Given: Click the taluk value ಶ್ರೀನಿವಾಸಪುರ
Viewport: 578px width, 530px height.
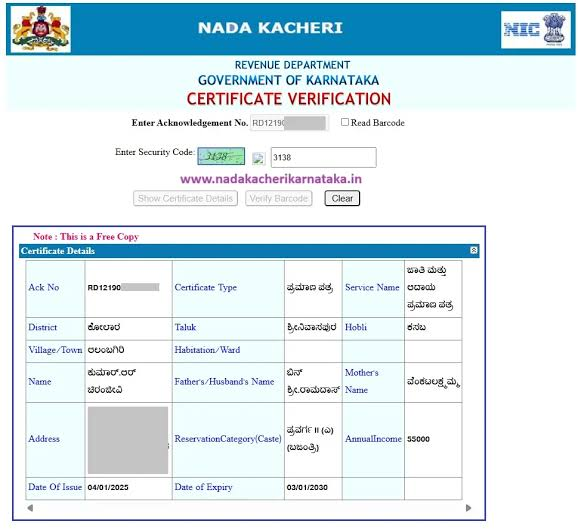Looking at the screenshot, I should (311, 327).
